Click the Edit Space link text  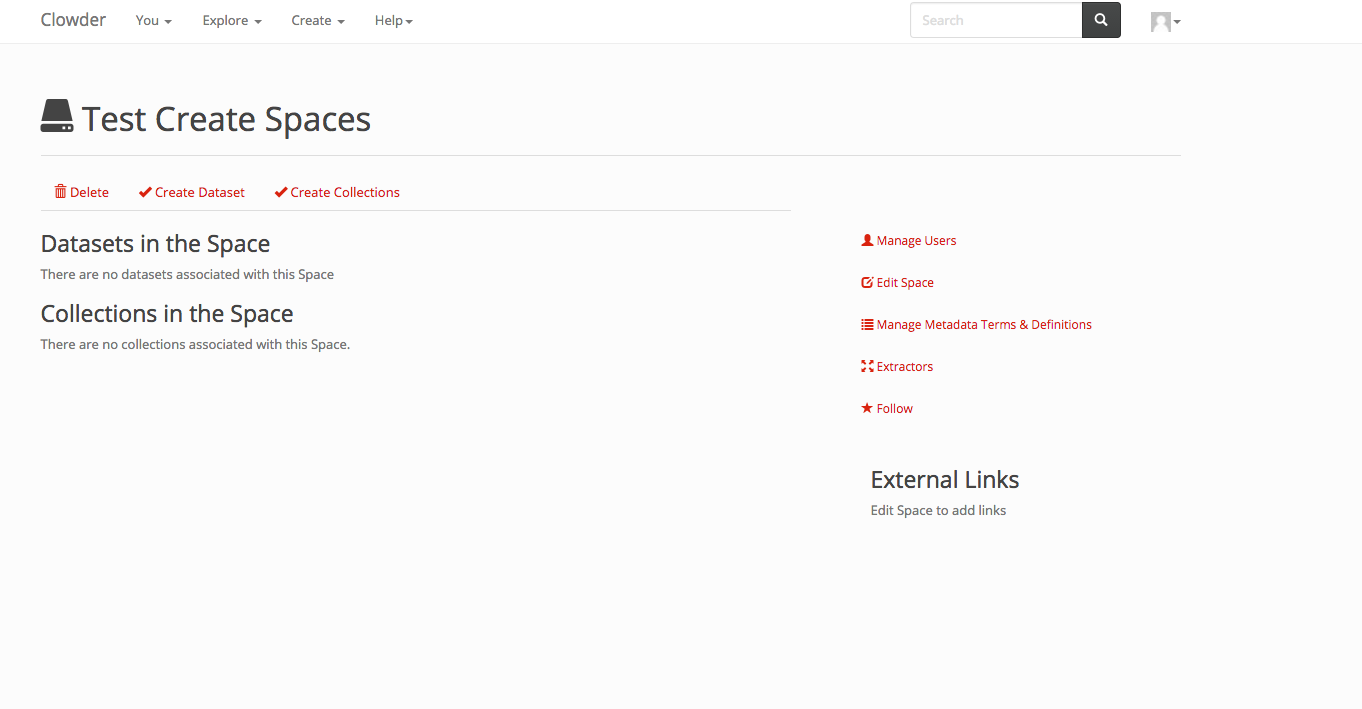905,282
